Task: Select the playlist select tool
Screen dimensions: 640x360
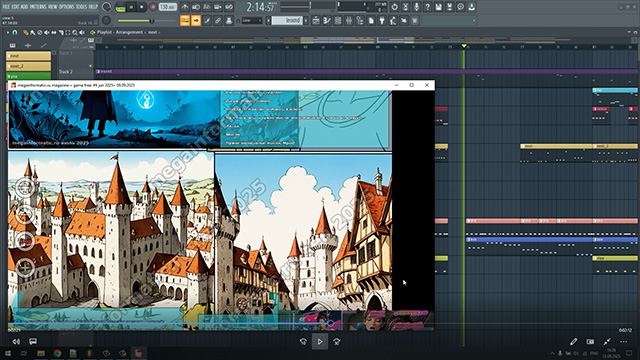Action: (68, 32)
